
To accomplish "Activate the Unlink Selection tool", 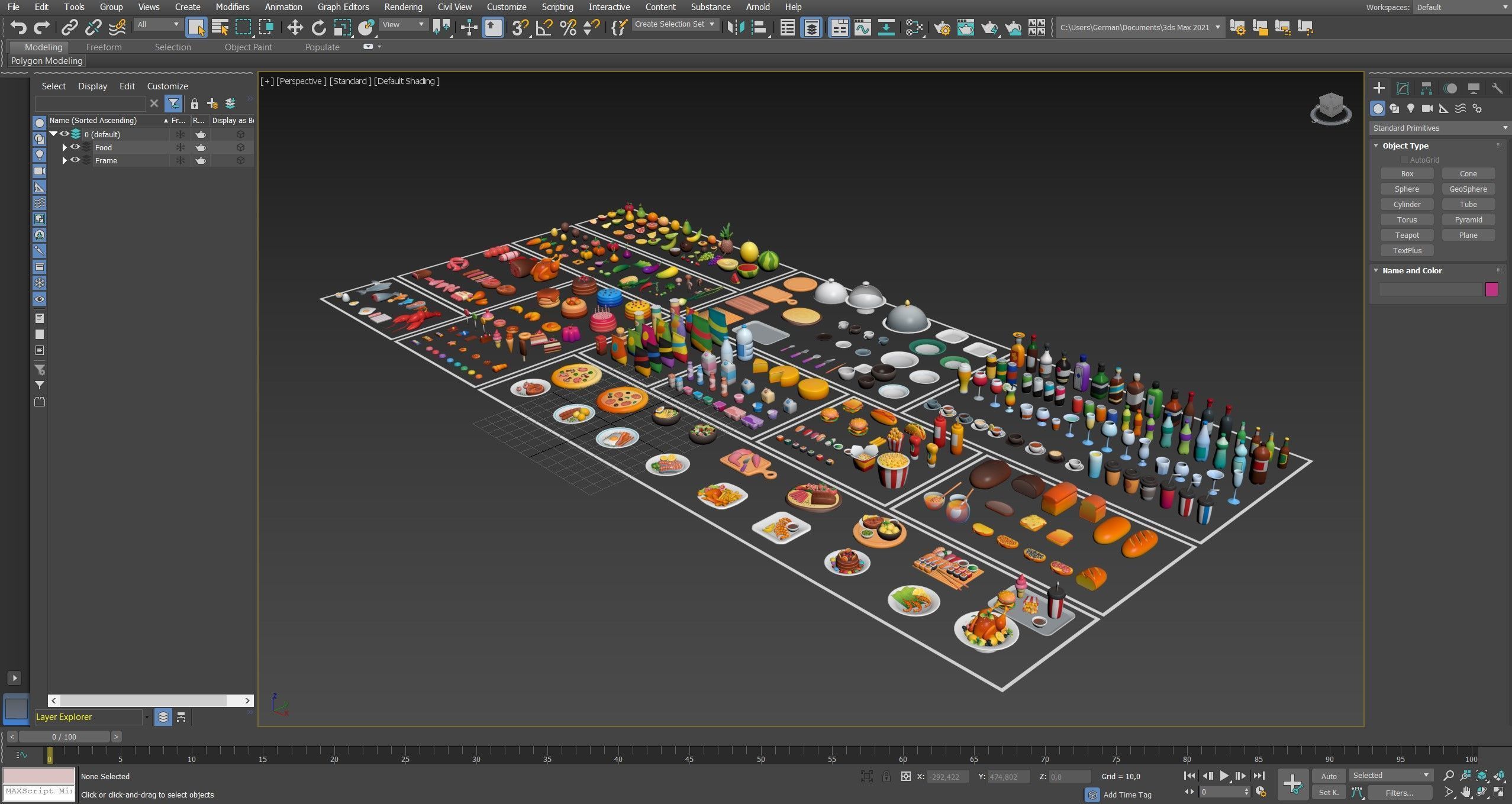I will point(93,27).
